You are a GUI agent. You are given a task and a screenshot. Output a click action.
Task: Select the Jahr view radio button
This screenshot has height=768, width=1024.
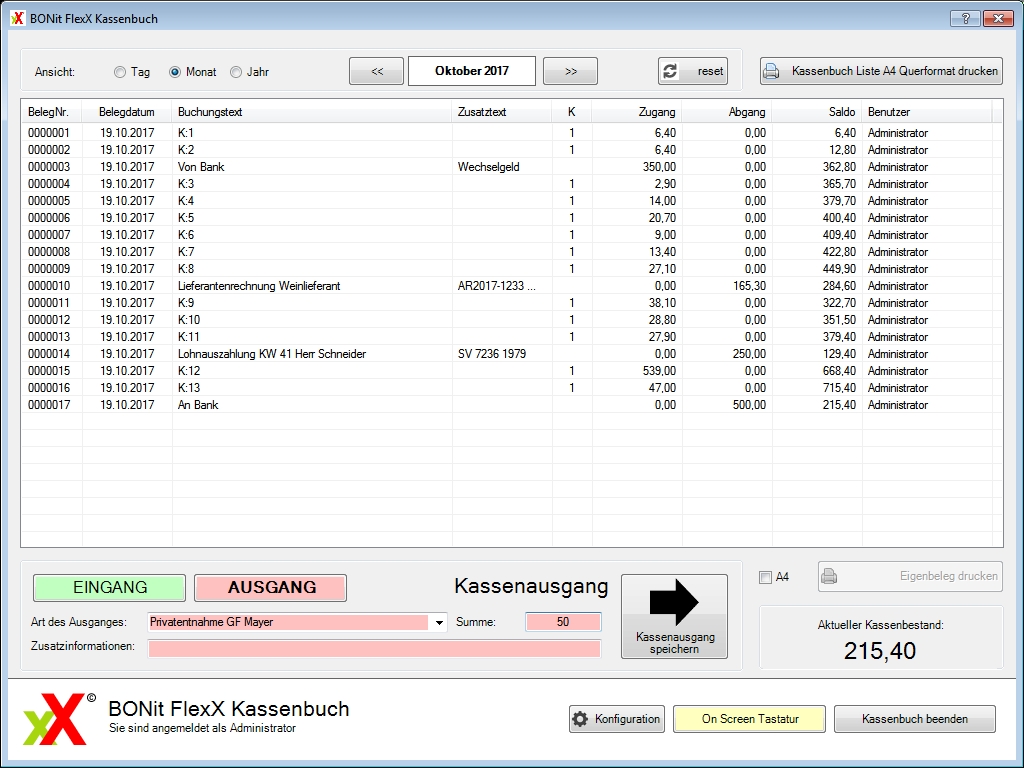click(236, 72)
